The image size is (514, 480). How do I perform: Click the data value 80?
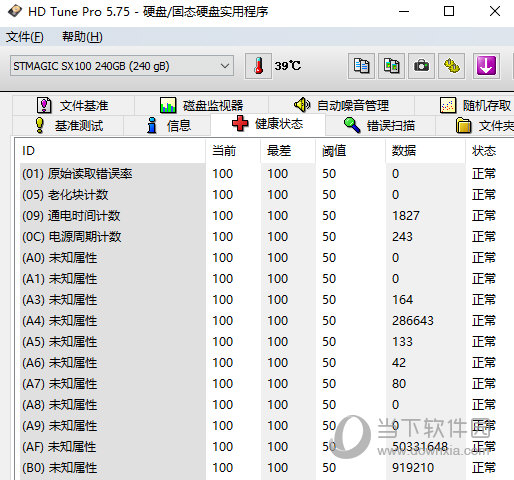399,384
